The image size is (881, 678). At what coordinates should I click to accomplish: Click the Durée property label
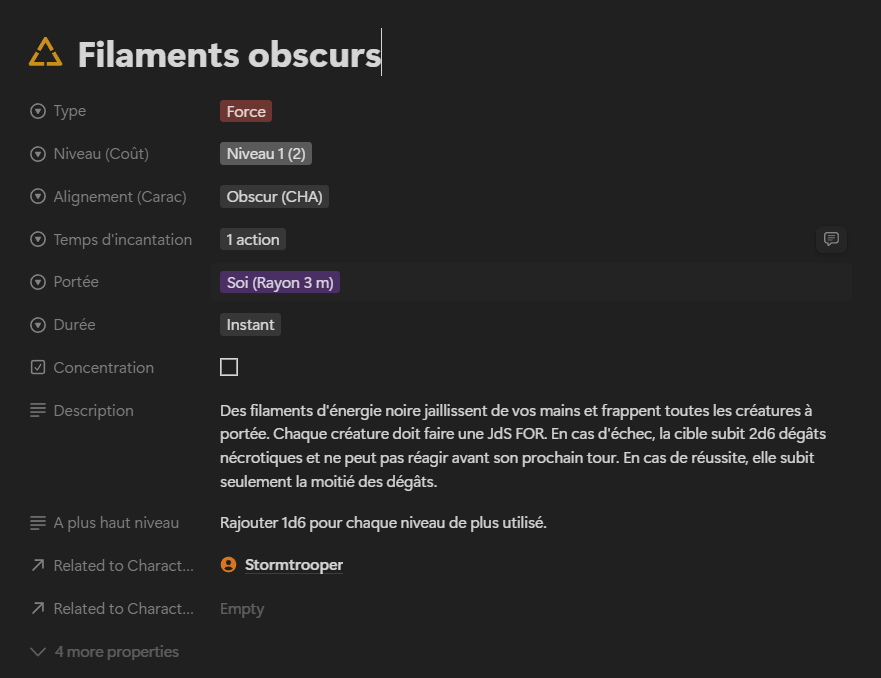[74, 325]
